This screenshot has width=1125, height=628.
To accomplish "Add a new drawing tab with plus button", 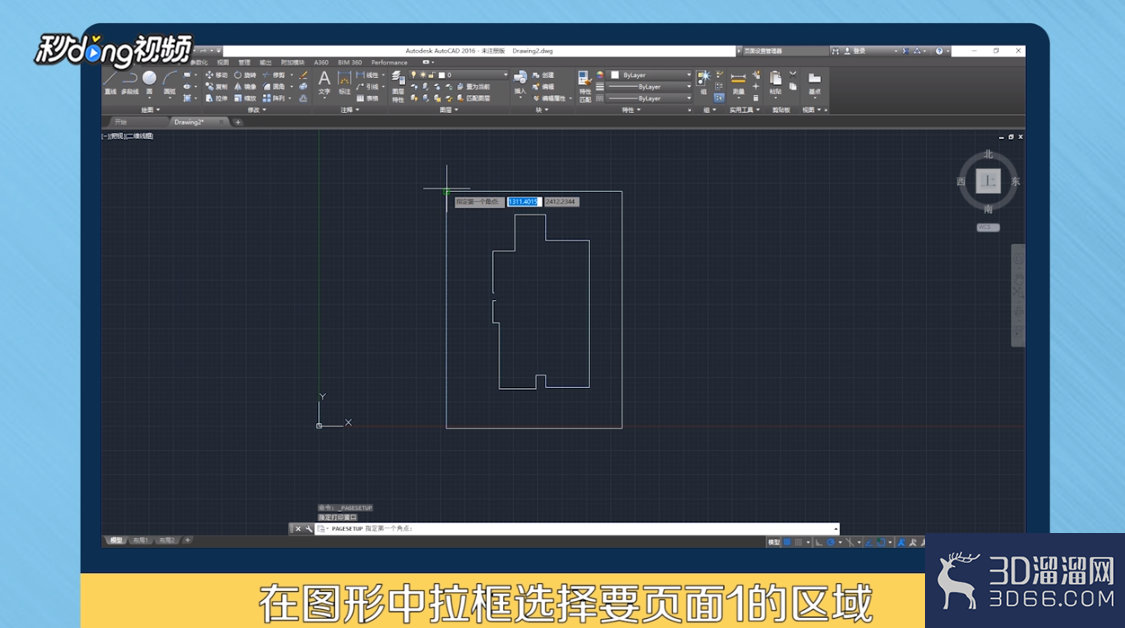I will 238,122.
